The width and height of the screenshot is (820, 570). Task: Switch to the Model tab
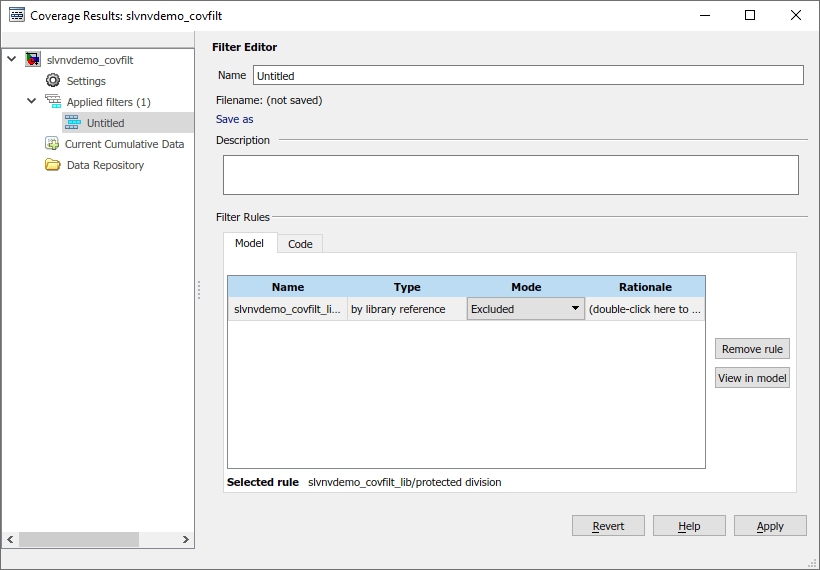249,243
